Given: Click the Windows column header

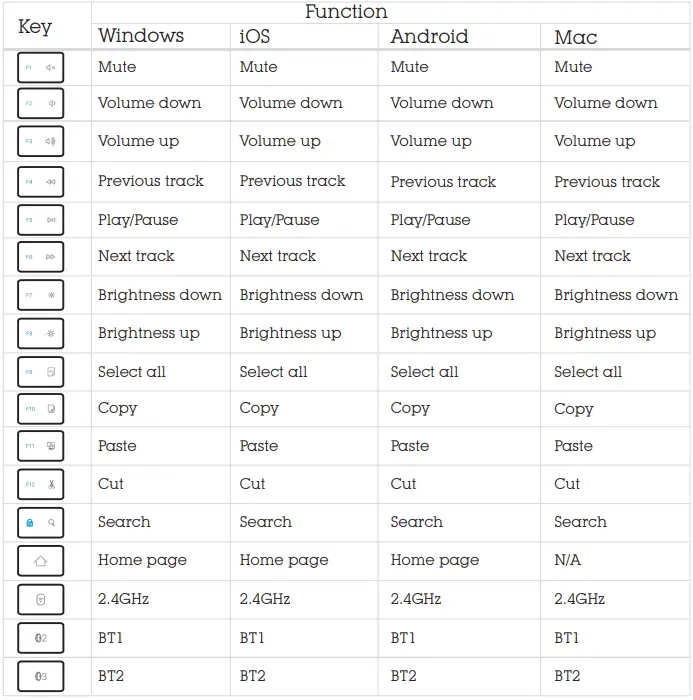Looking at the screenshot, I should click(141, 36).
